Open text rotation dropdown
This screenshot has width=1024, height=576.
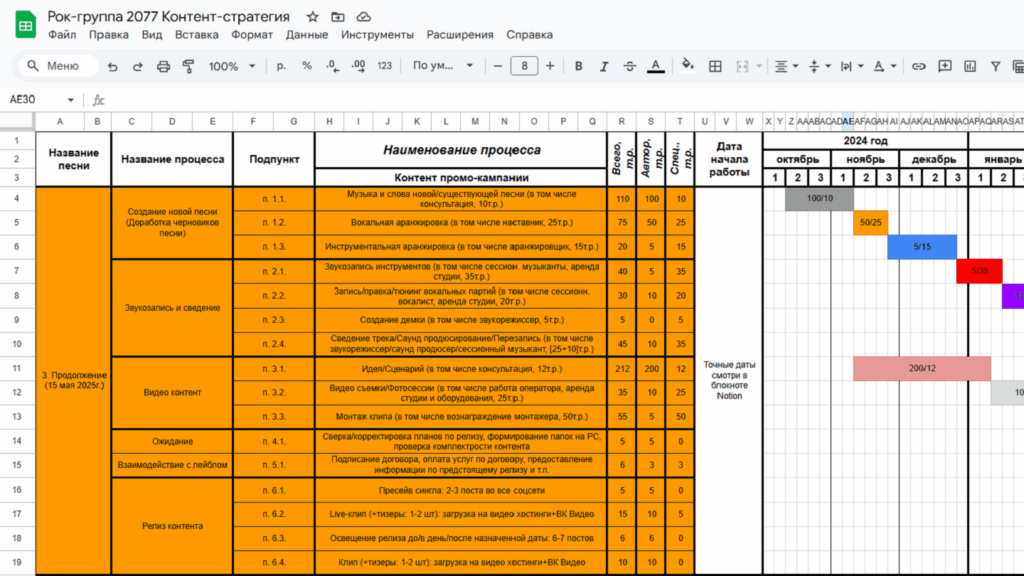coord(885,66)
